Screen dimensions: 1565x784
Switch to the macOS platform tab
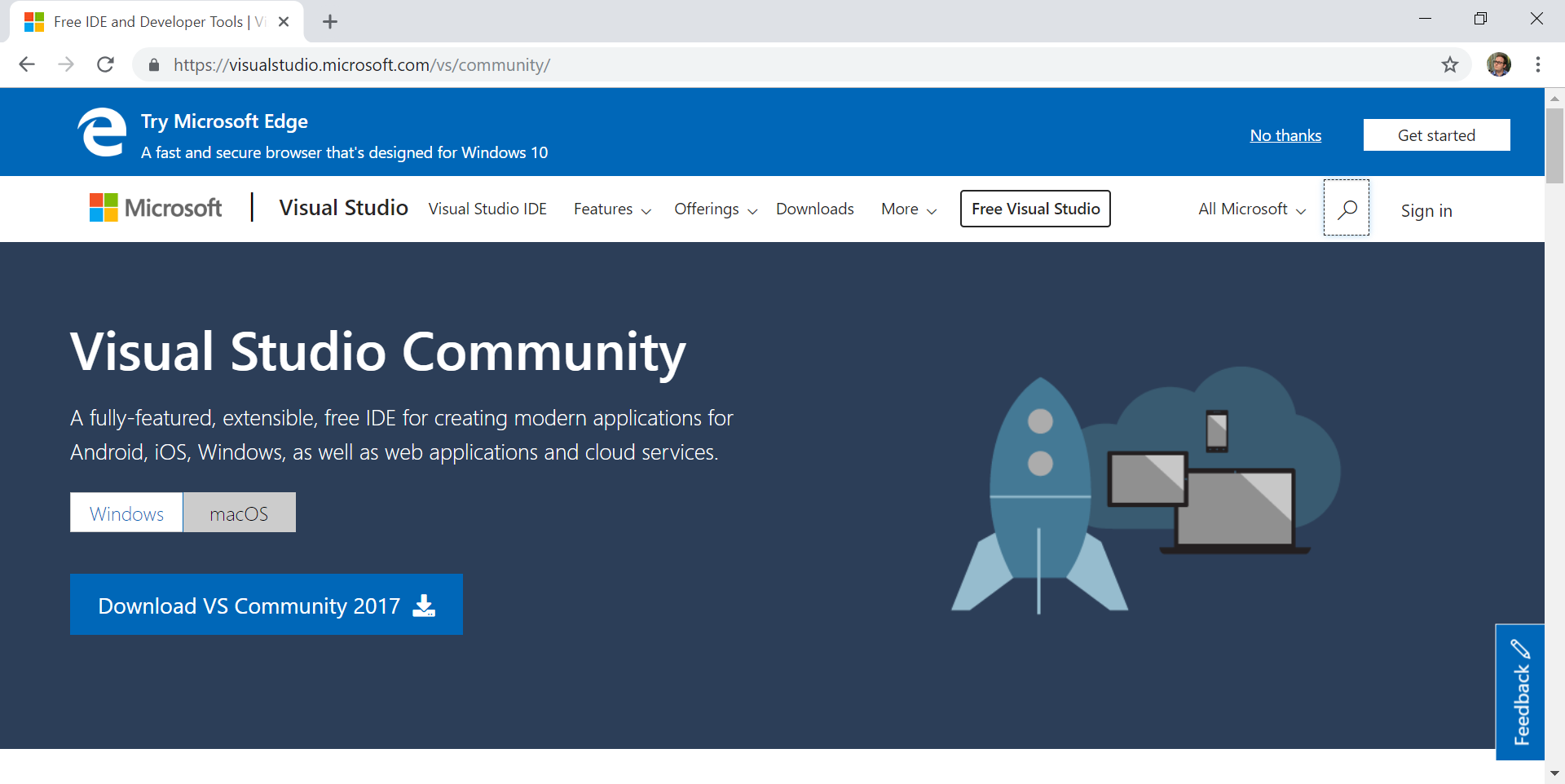click(x=239, y=513)
